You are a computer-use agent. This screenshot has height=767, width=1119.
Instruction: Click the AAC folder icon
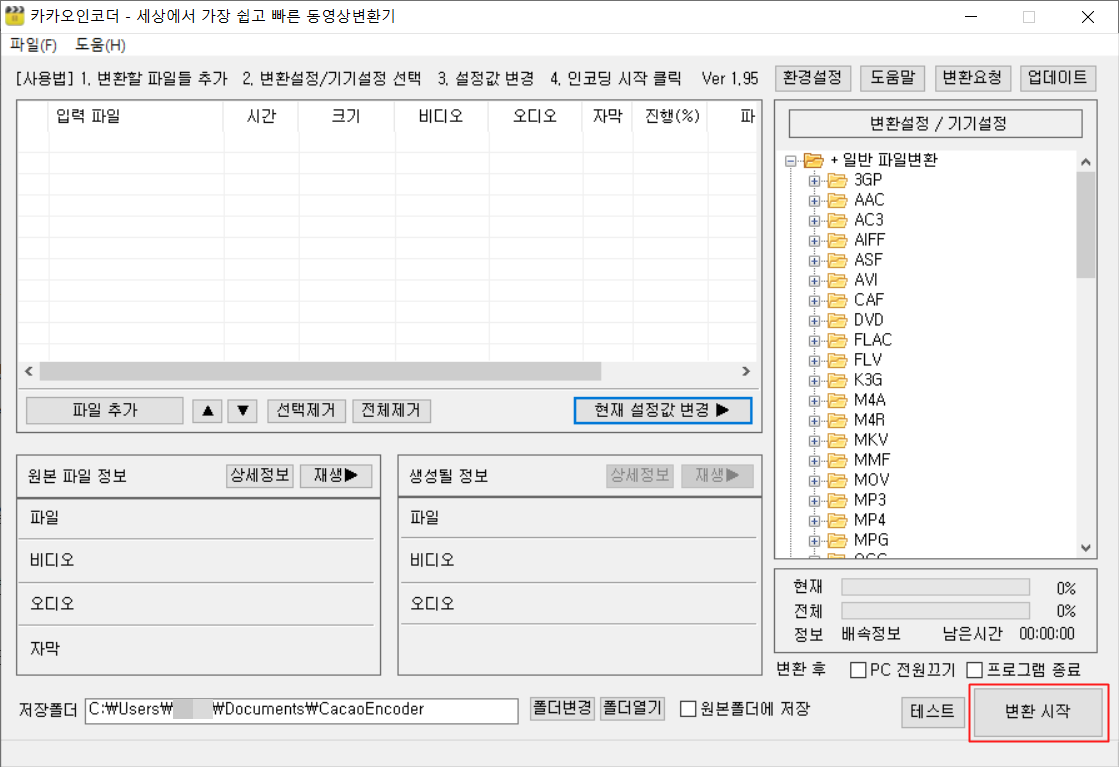[837, 200]
